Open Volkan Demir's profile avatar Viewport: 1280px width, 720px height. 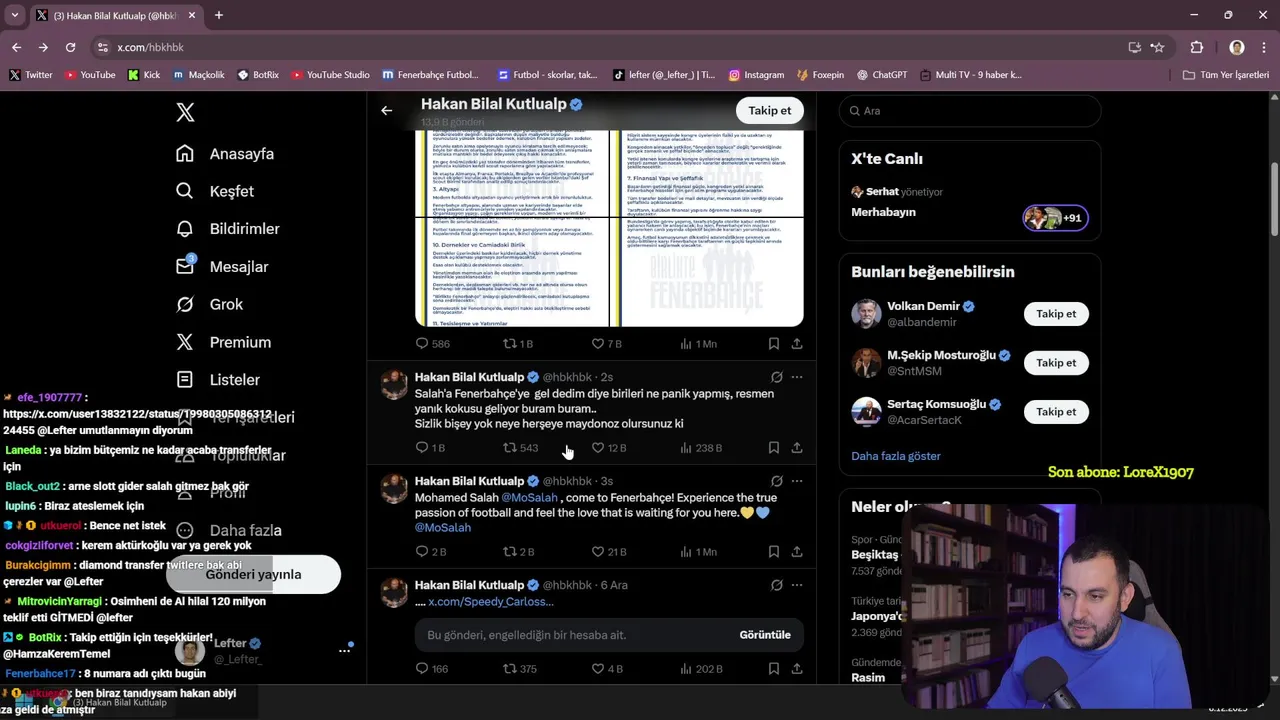point(866,314)
